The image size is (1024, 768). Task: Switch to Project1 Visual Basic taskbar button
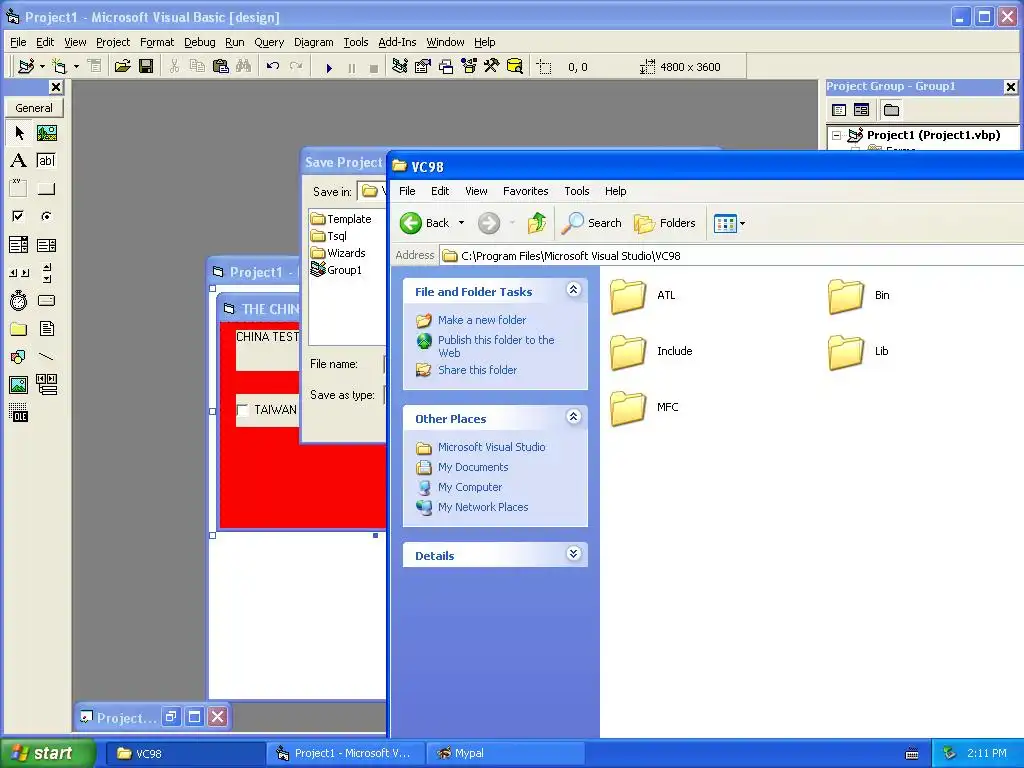[x=345, y=754]
